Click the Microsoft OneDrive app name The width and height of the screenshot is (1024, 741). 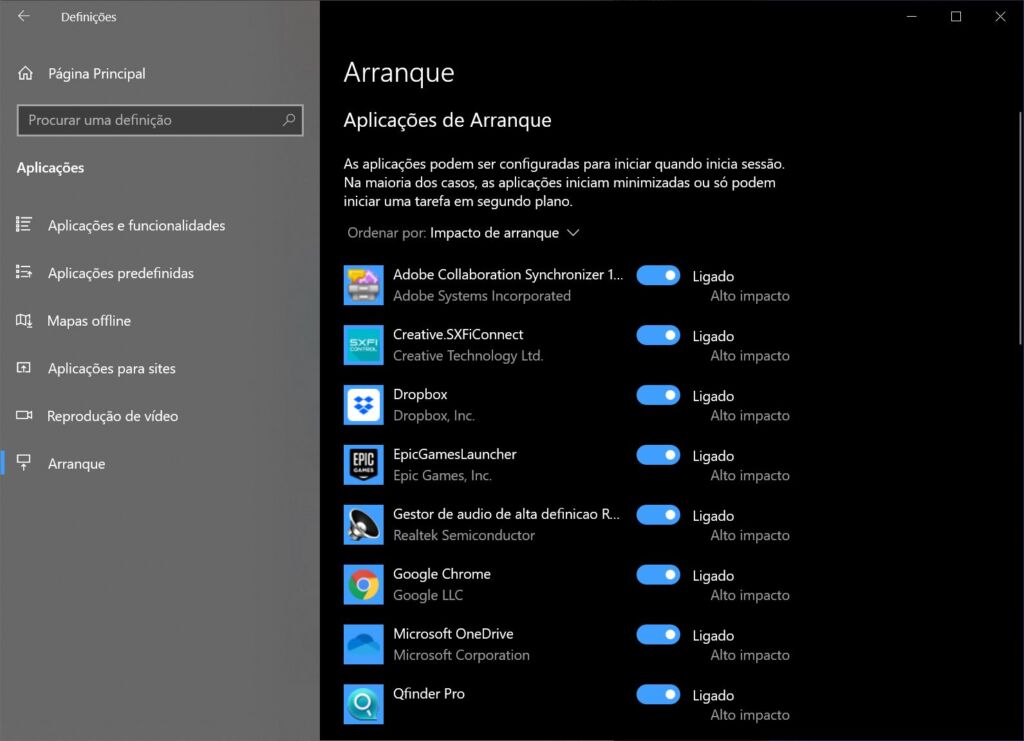click(453, 634)
